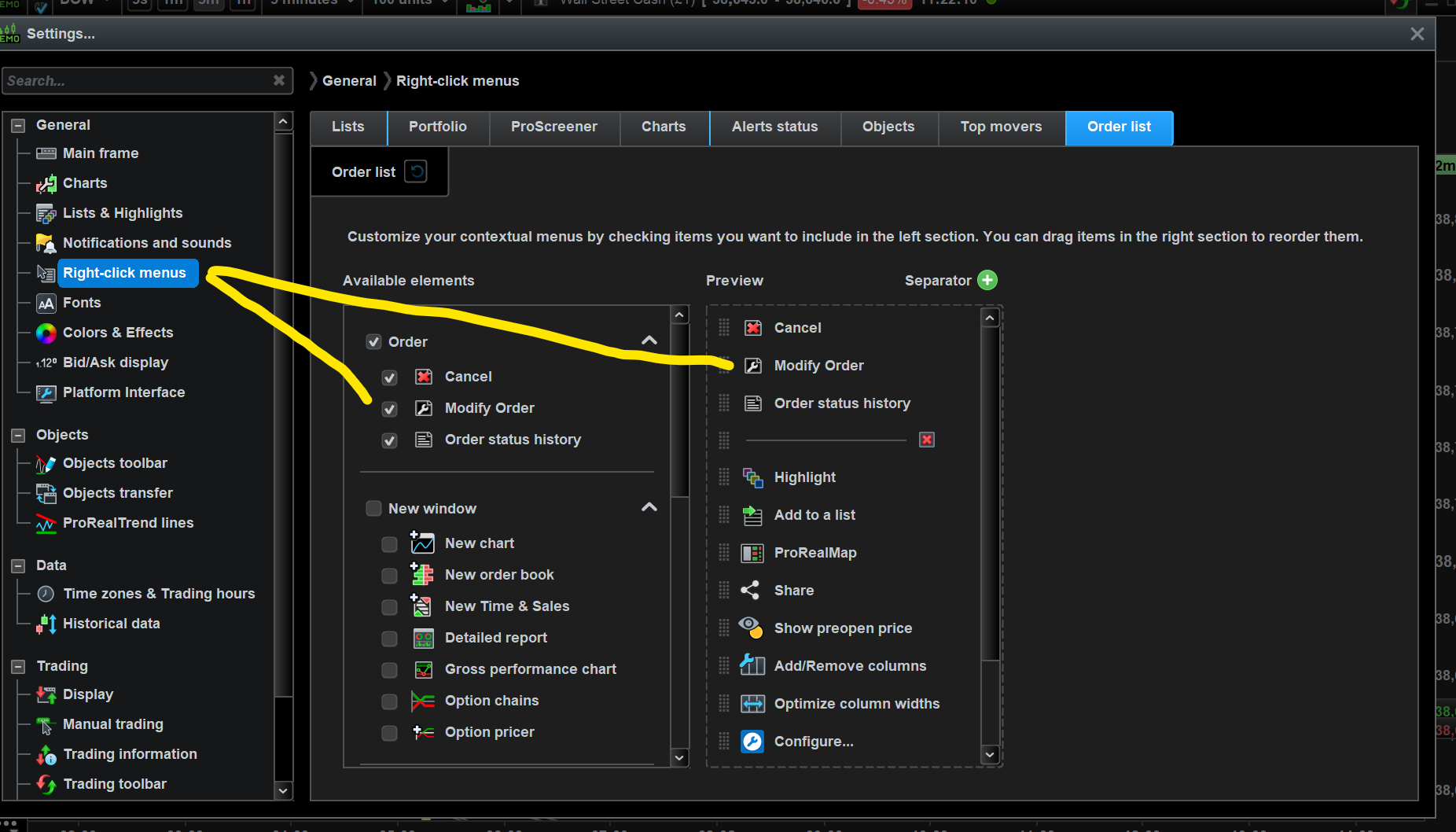Click the Colors & Effects color wheel icon
Image resolution: width=1456 pixels, height=832 pixels.
point(46,333)
